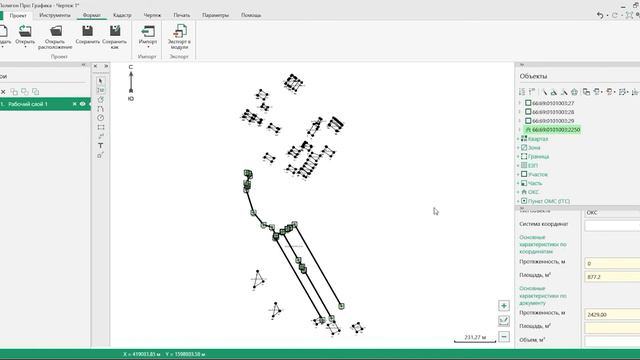The height and width of the screenshot is (360, 640).
Task: Click Открыть расположение in ribbon
Action: coord(55,37)
